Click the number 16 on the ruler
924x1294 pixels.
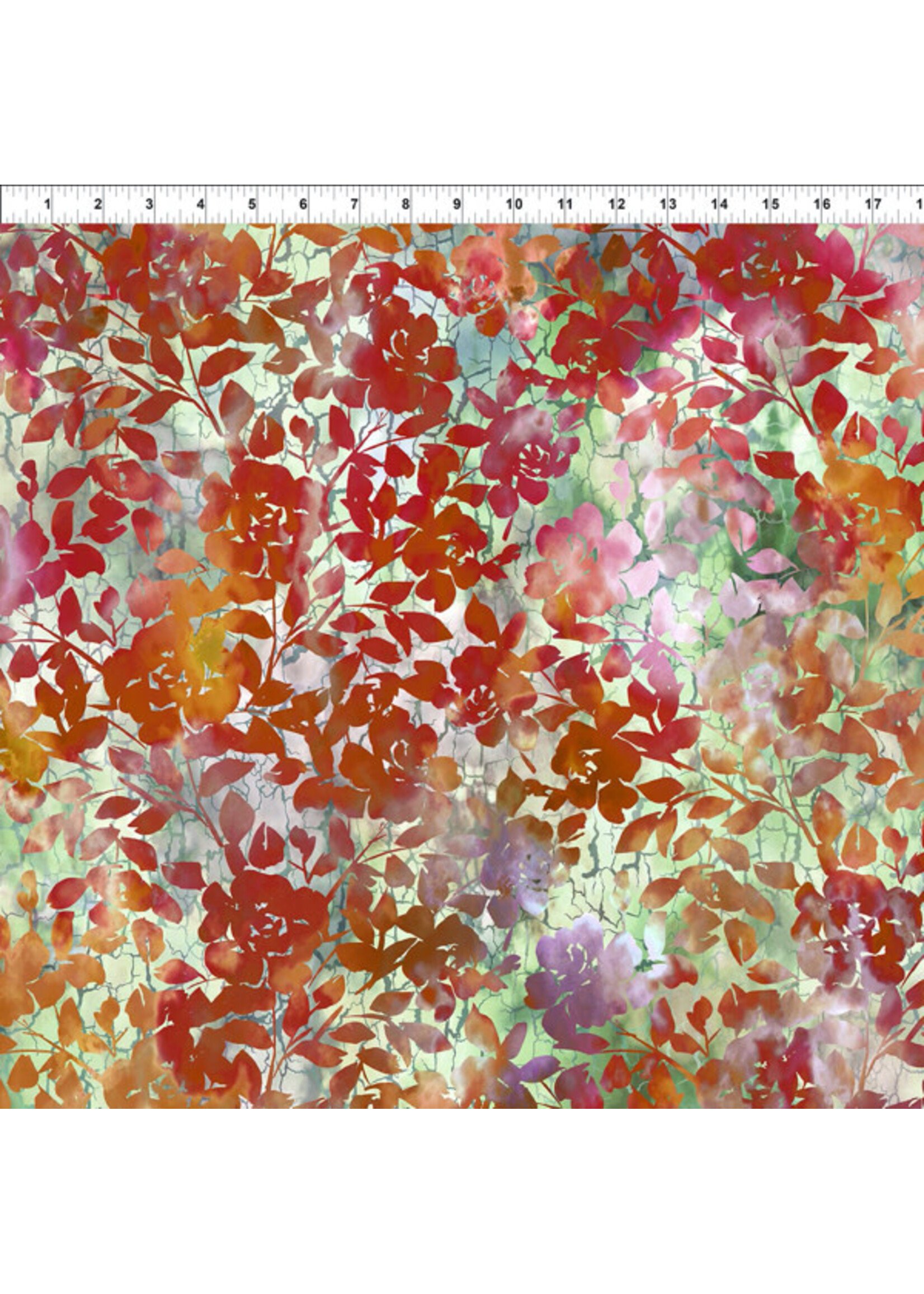(822, 204)
